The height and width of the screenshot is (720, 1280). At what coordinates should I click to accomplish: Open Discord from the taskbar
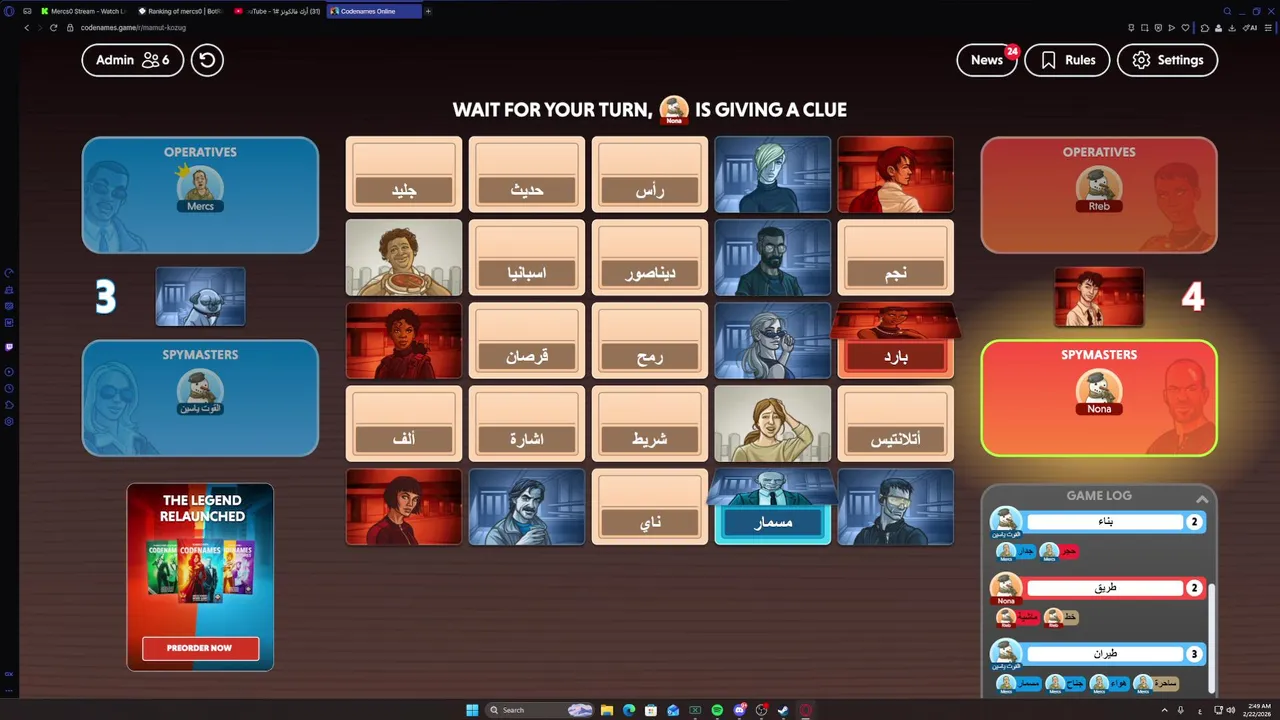click(x=739, y=710)
